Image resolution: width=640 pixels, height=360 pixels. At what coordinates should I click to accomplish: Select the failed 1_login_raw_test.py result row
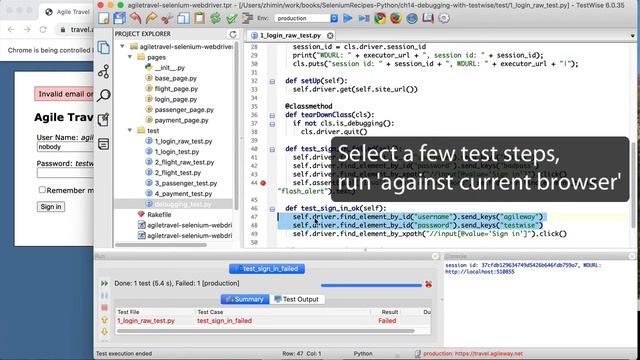(x=273, y=321)
